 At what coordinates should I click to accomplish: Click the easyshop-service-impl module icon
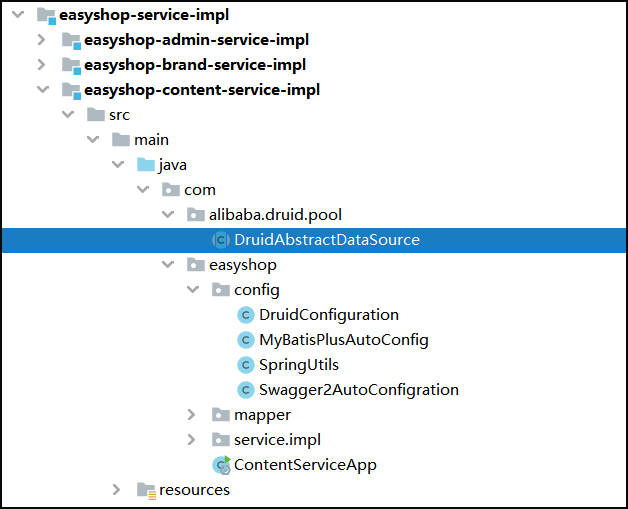pyautogui.click(x=46, y=16)
